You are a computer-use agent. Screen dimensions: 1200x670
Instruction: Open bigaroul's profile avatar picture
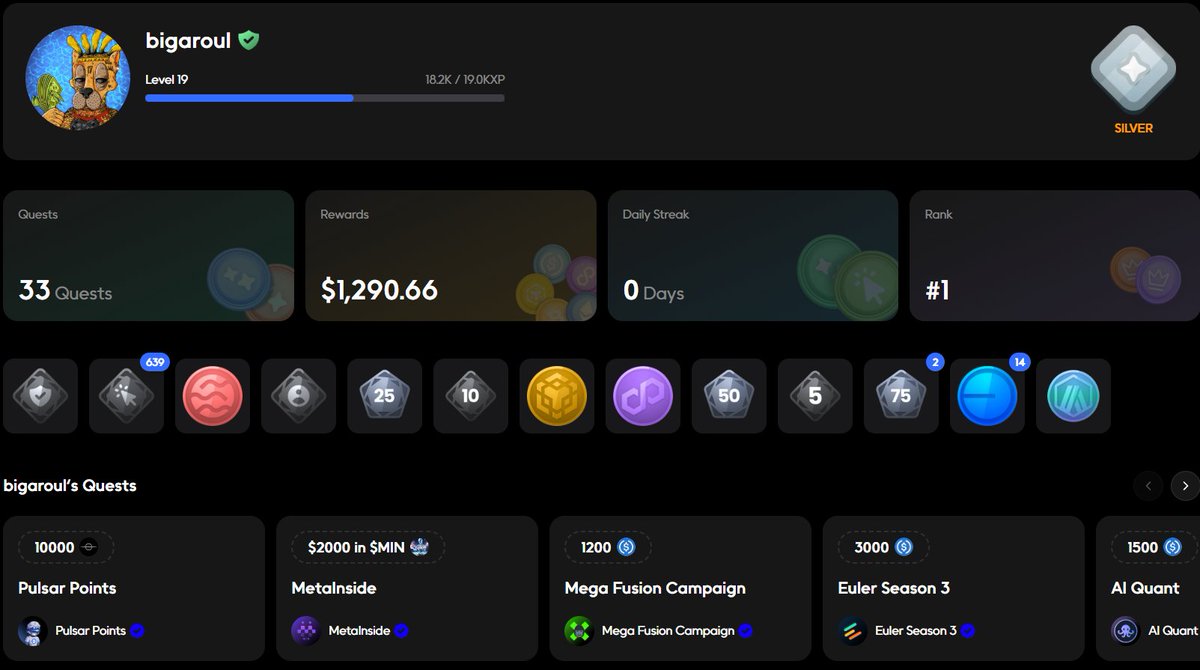[78, 78]
